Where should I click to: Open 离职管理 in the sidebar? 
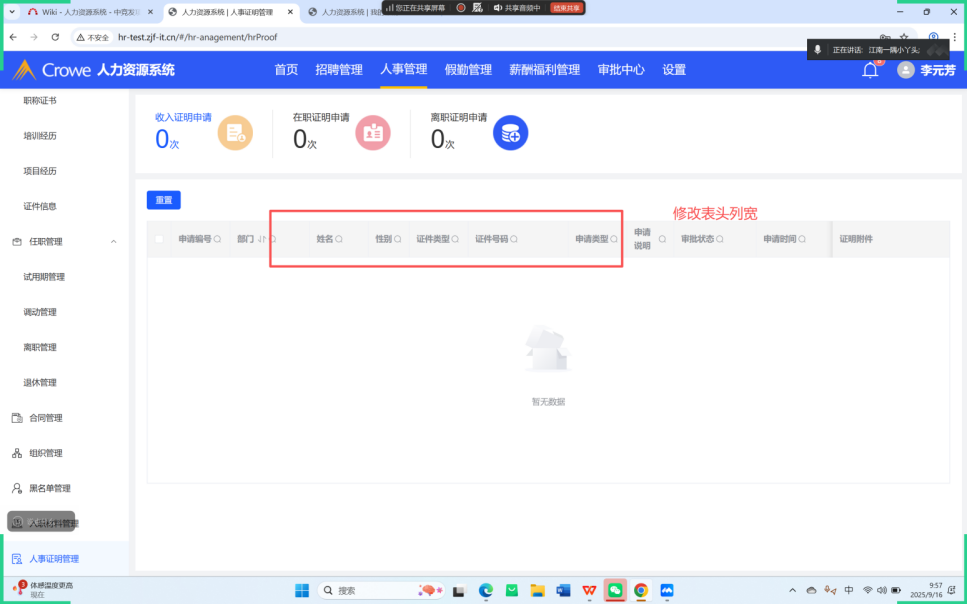tap(40, 347)
